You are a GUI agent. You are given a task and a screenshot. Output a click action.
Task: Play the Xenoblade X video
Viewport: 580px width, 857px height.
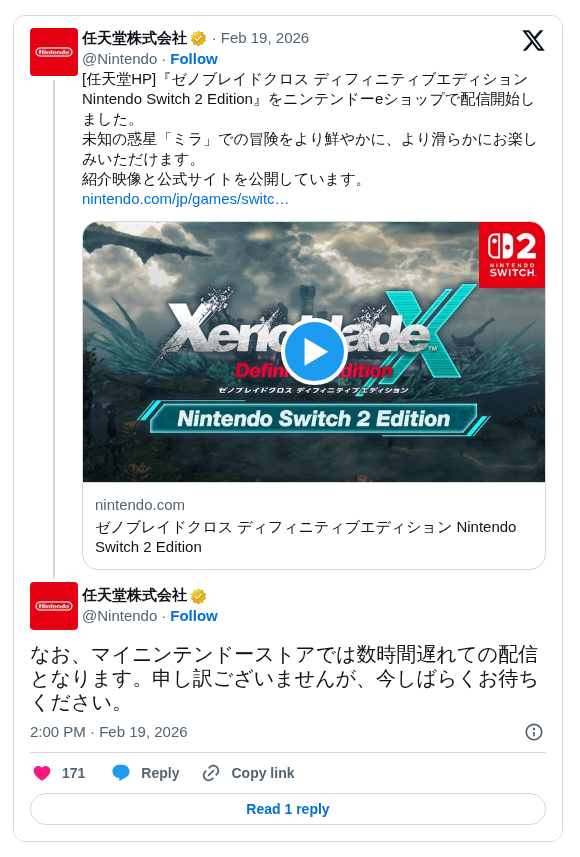click(314, 351)
